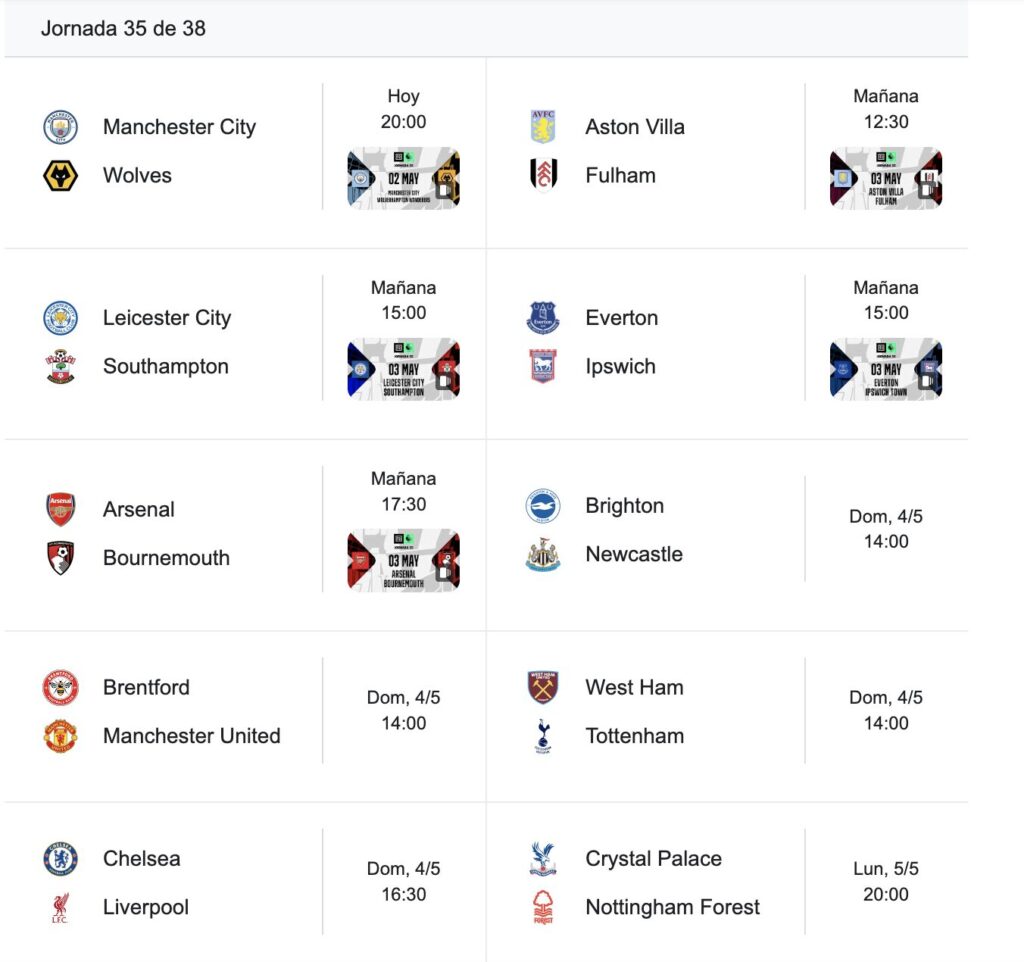Open the Leicester City vs Southampton preview thumbnail
The height and width of the screenshot is (962, 1024).
(x=404, y=369)
